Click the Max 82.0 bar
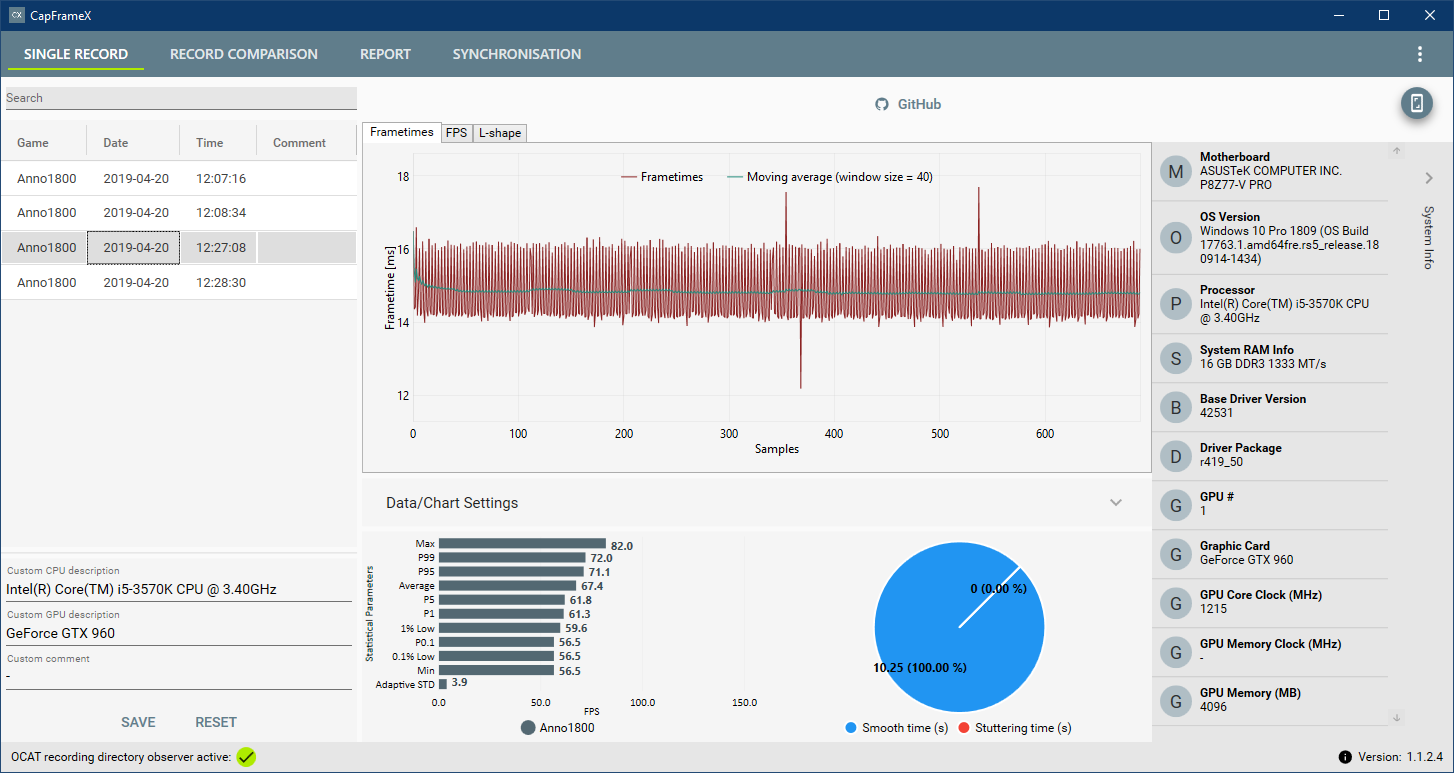The height and width of the screenshot is (773, 1454). click(522, 544)
